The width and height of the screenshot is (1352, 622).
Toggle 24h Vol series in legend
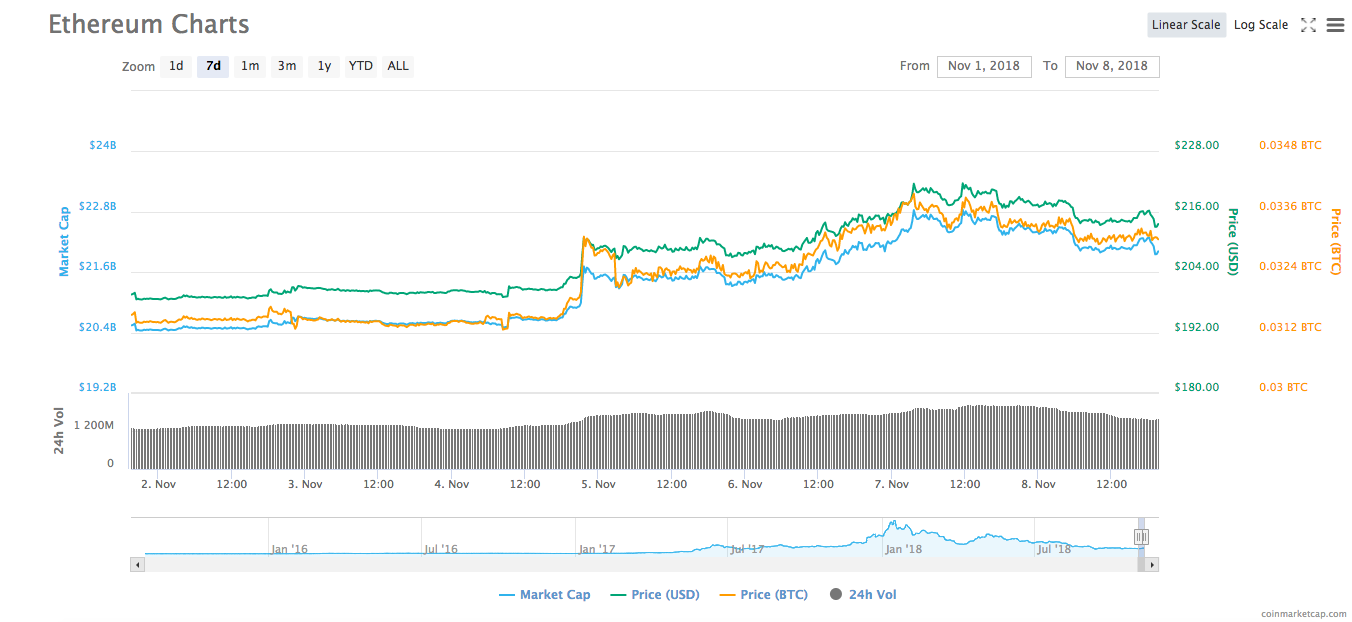click(x=863, y=595)
